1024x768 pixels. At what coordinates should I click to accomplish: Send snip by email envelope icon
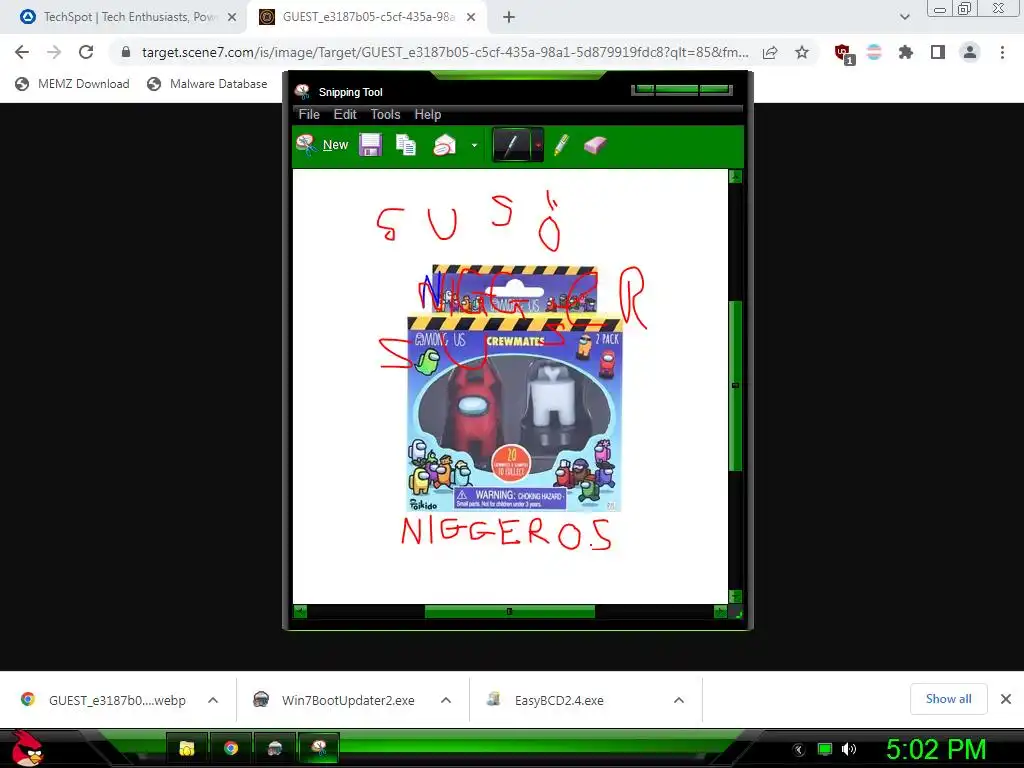click(445, 144)
